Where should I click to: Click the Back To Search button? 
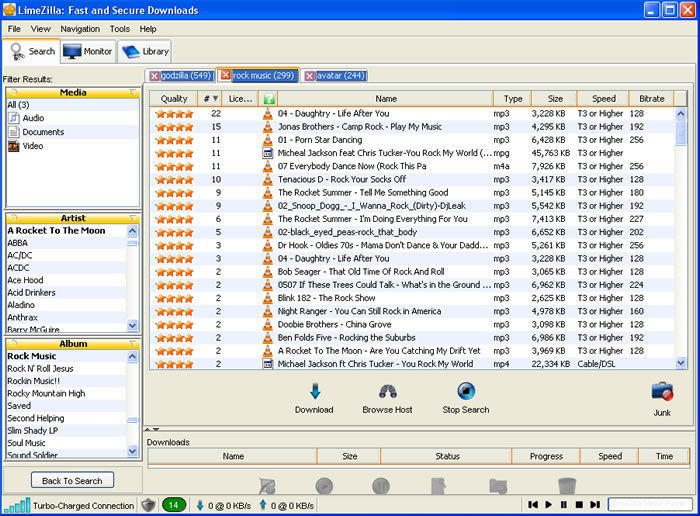tap(72, 481)
